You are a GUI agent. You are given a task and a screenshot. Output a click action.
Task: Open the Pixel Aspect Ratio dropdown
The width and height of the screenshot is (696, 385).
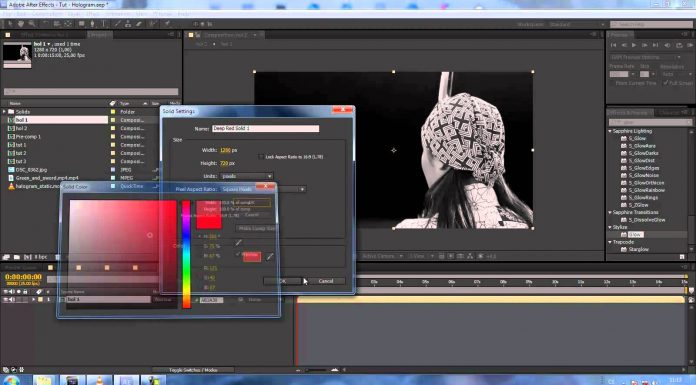pyautogui.click(x=264, y=189)
